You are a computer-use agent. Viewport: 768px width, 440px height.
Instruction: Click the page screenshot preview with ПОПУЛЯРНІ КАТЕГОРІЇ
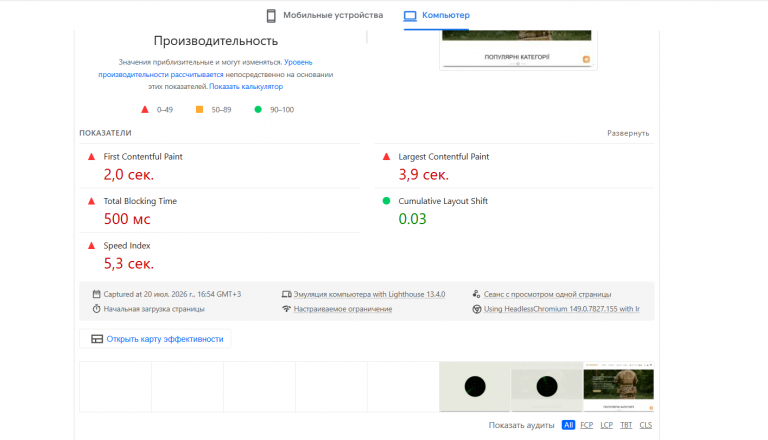518,49
